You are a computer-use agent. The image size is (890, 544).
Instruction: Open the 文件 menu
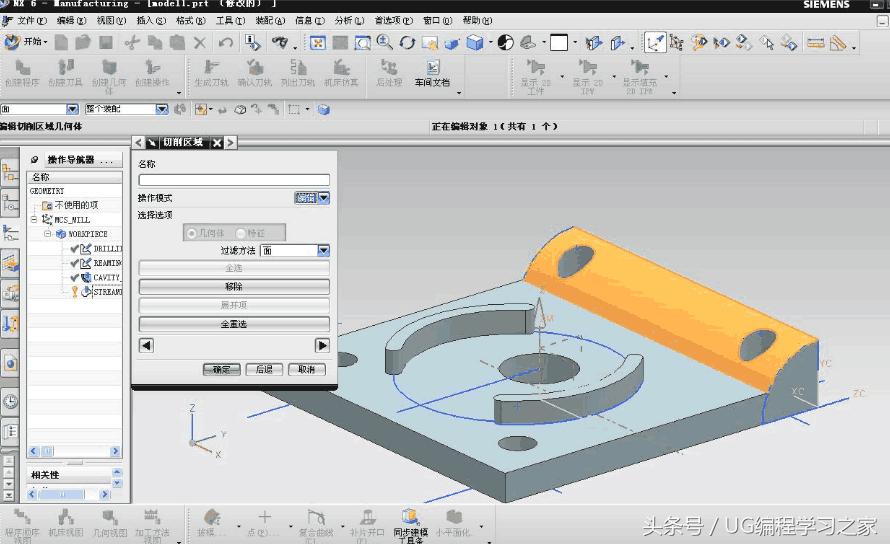pyautogui.click(x=31, y=20)
